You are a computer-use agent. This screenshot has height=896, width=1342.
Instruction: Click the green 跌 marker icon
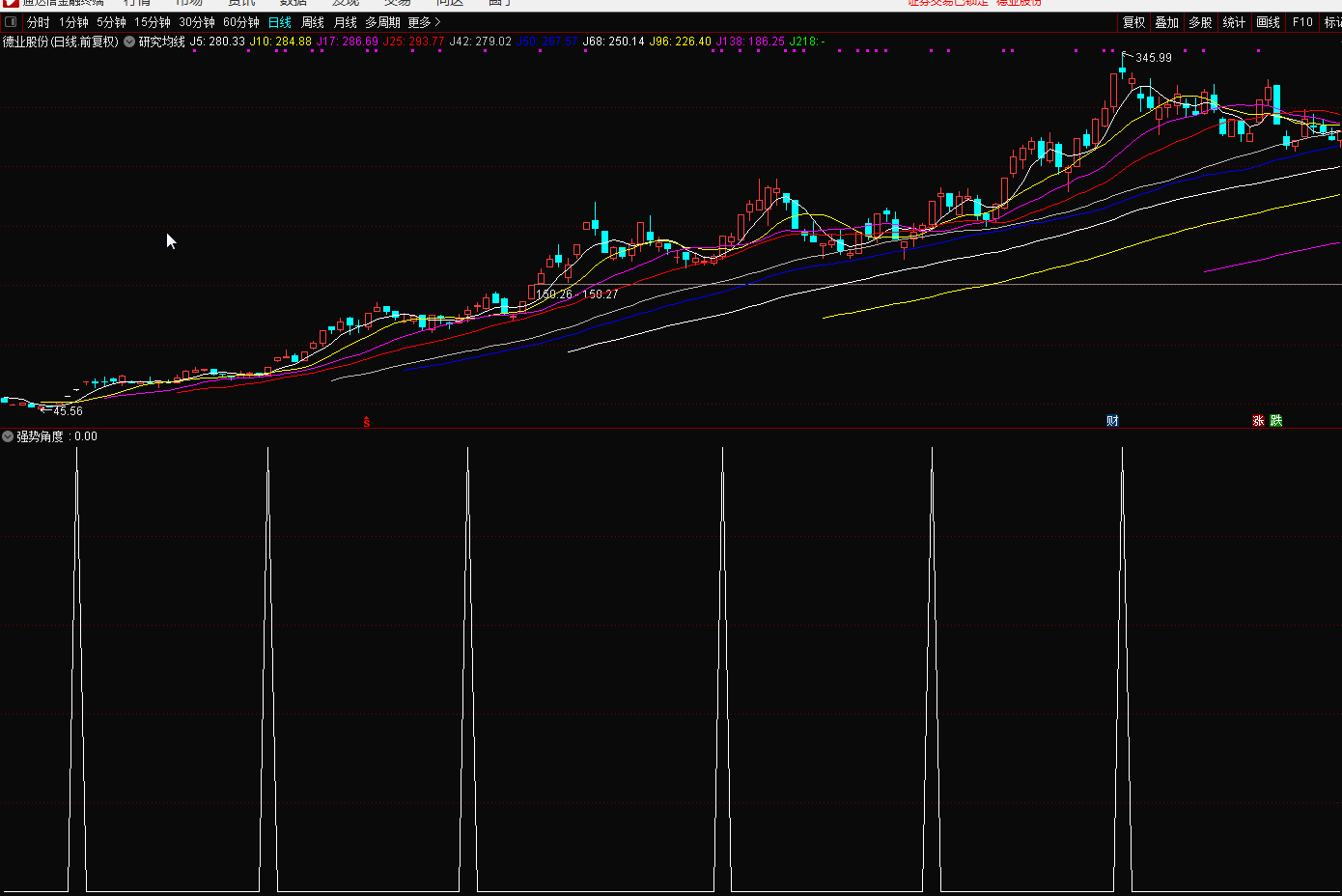pyautogui.click(x=1276, y=421)
